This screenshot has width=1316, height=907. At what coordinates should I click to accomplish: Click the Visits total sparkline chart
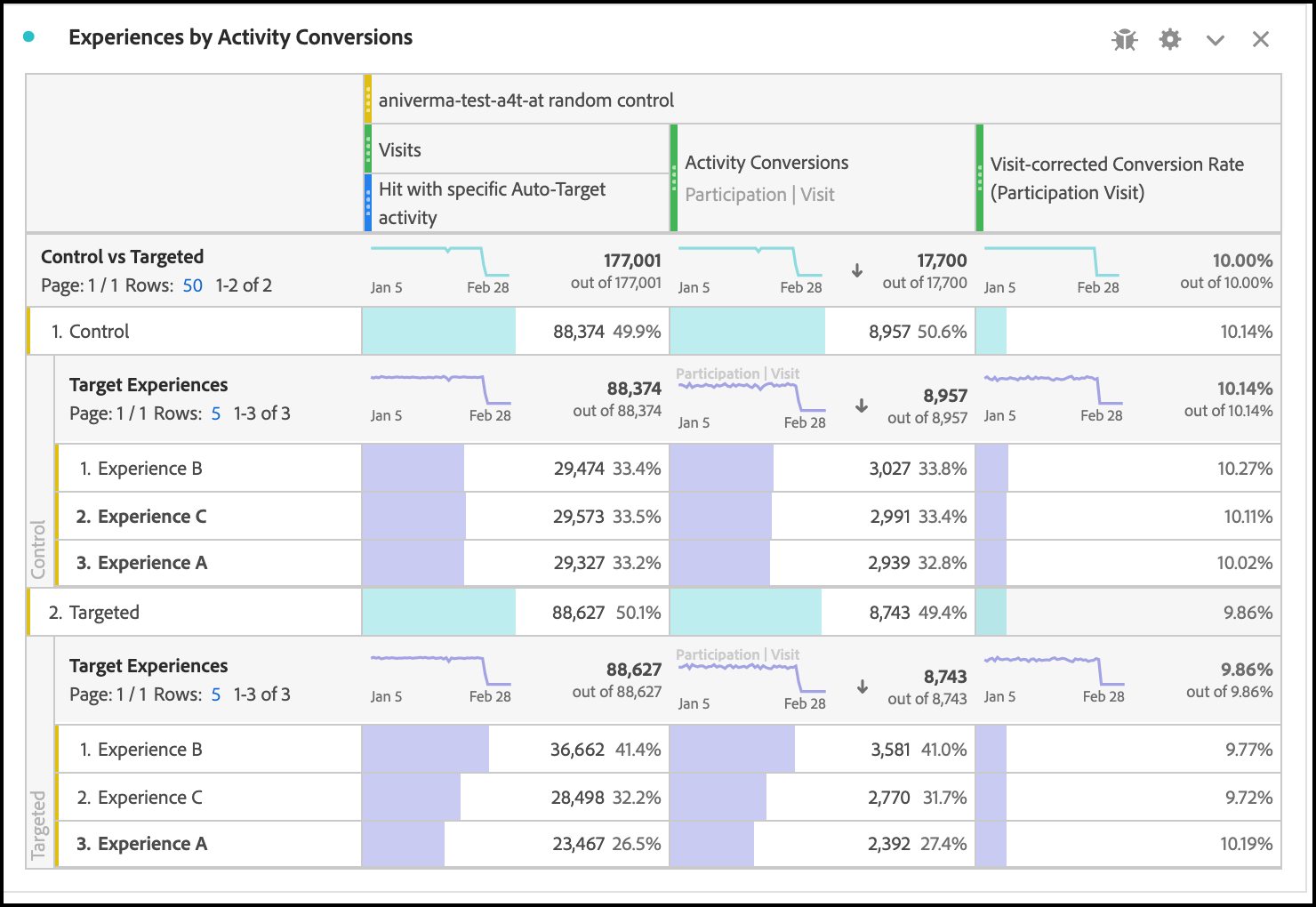[439, 261]
